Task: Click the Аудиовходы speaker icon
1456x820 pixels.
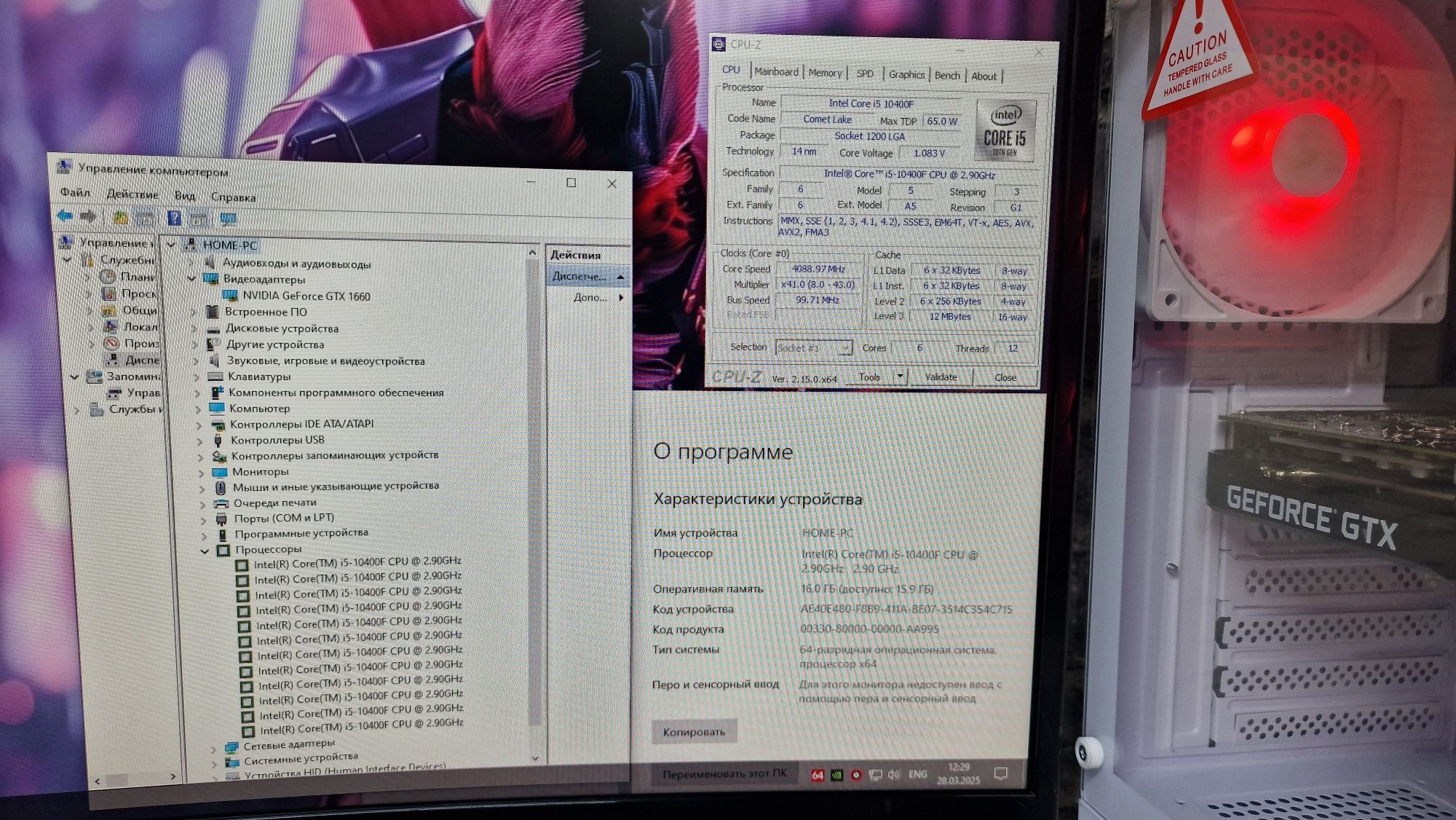Action: (x=211, y=263)
